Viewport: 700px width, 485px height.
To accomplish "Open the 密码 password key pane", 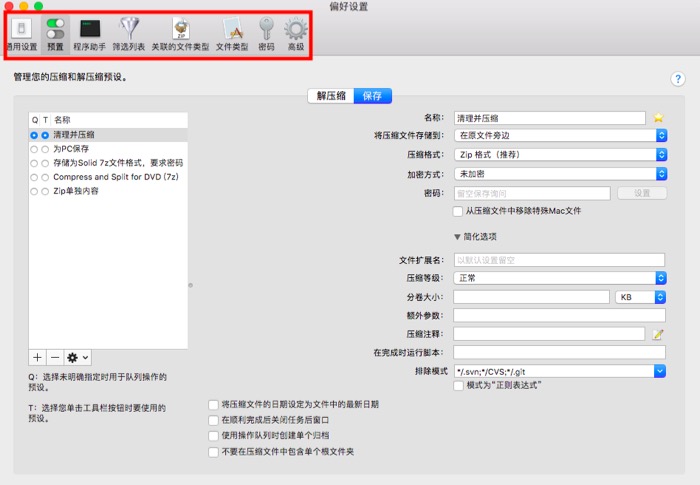I will click(x=267, y=34).
